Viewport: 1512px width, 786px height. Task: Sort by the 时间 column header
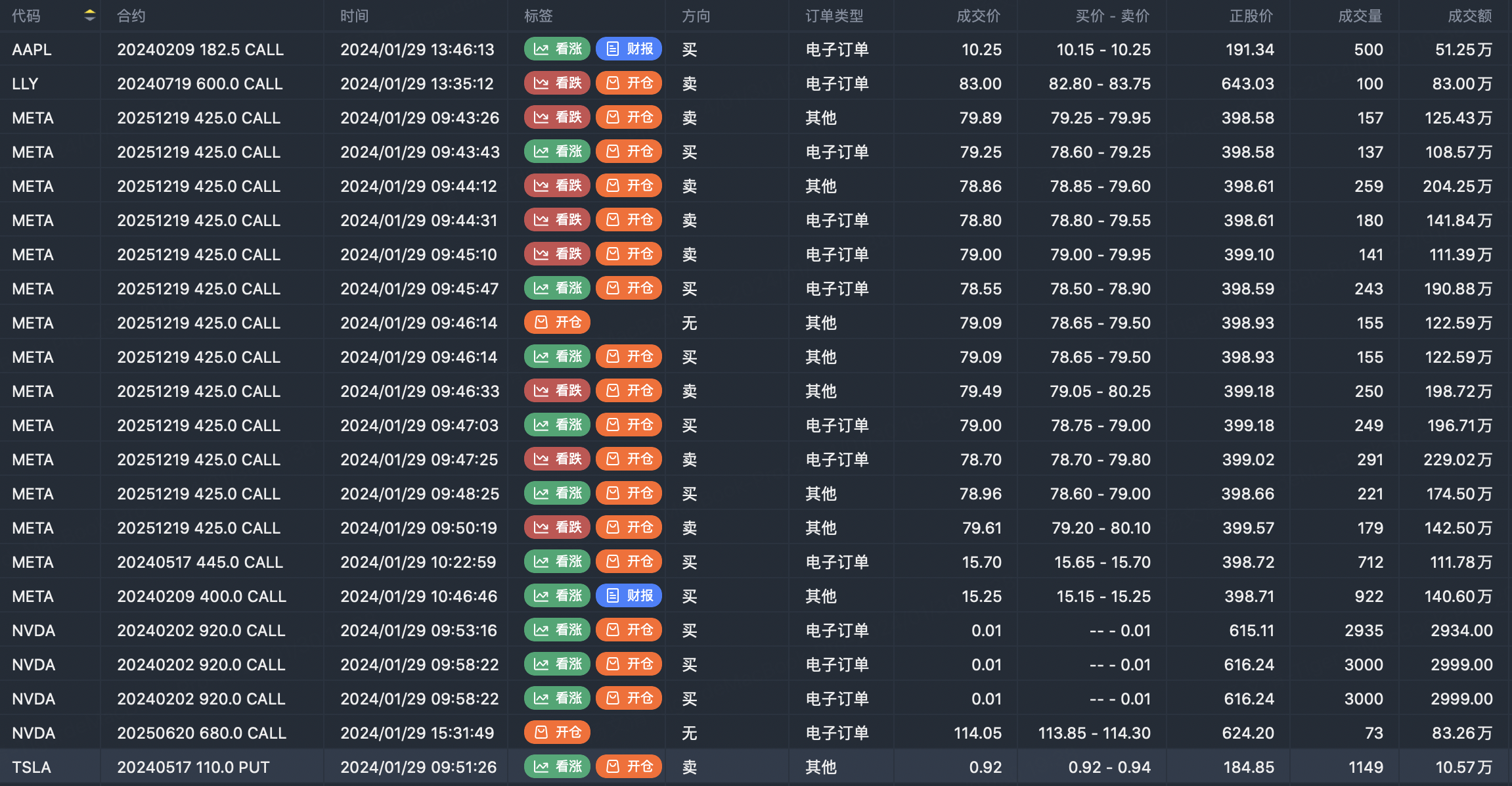[355, 16]
